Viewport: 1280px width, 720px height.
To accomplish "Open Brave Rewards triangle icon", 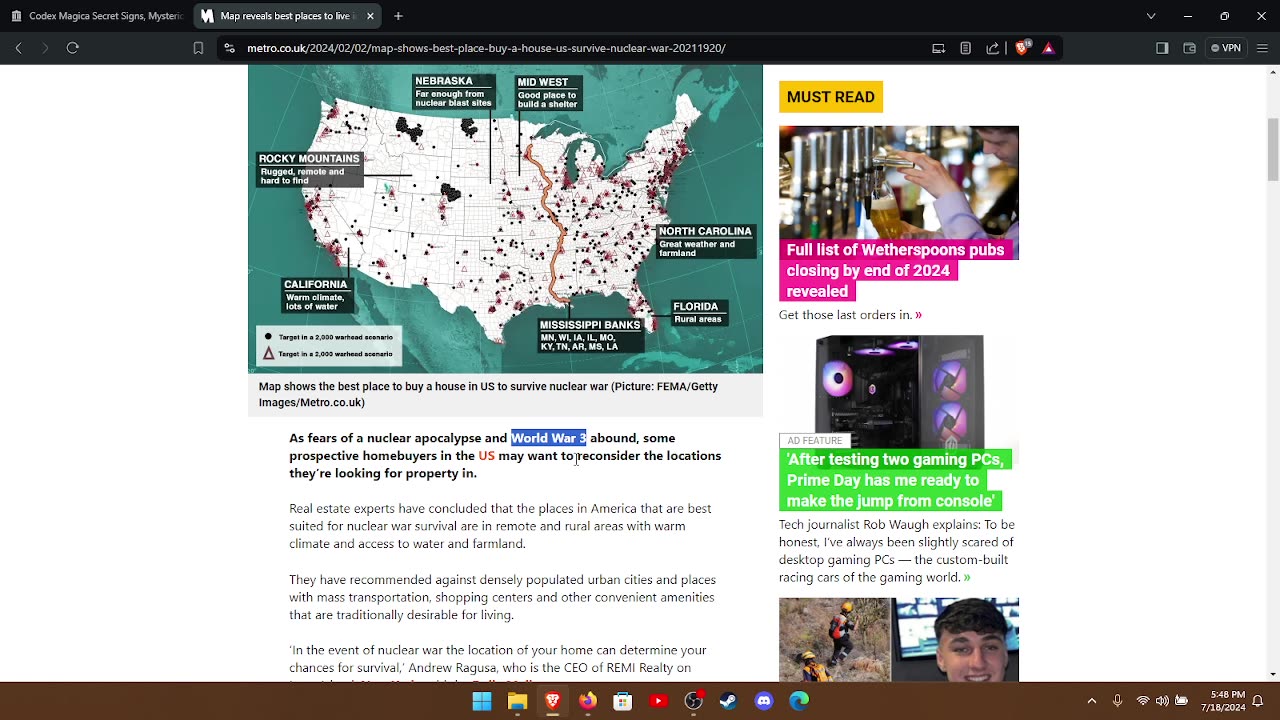I will 1048,48.
